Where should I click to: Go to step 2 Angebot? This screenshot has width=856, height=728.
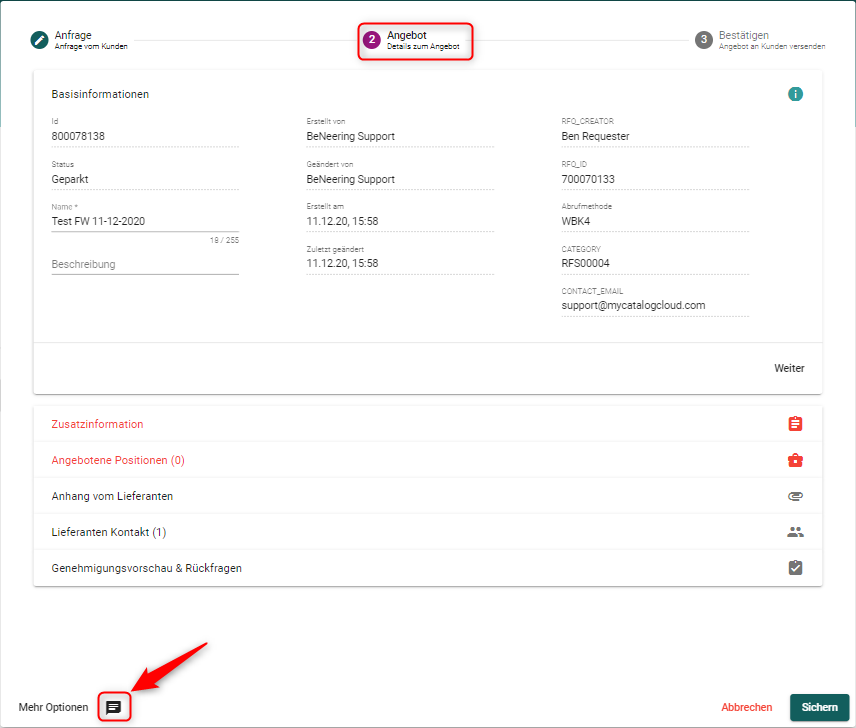415,40
